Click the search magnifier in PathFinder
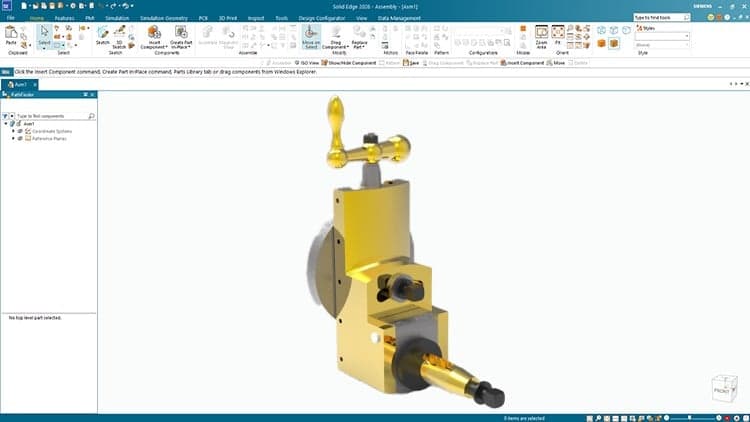 point(91,116)
